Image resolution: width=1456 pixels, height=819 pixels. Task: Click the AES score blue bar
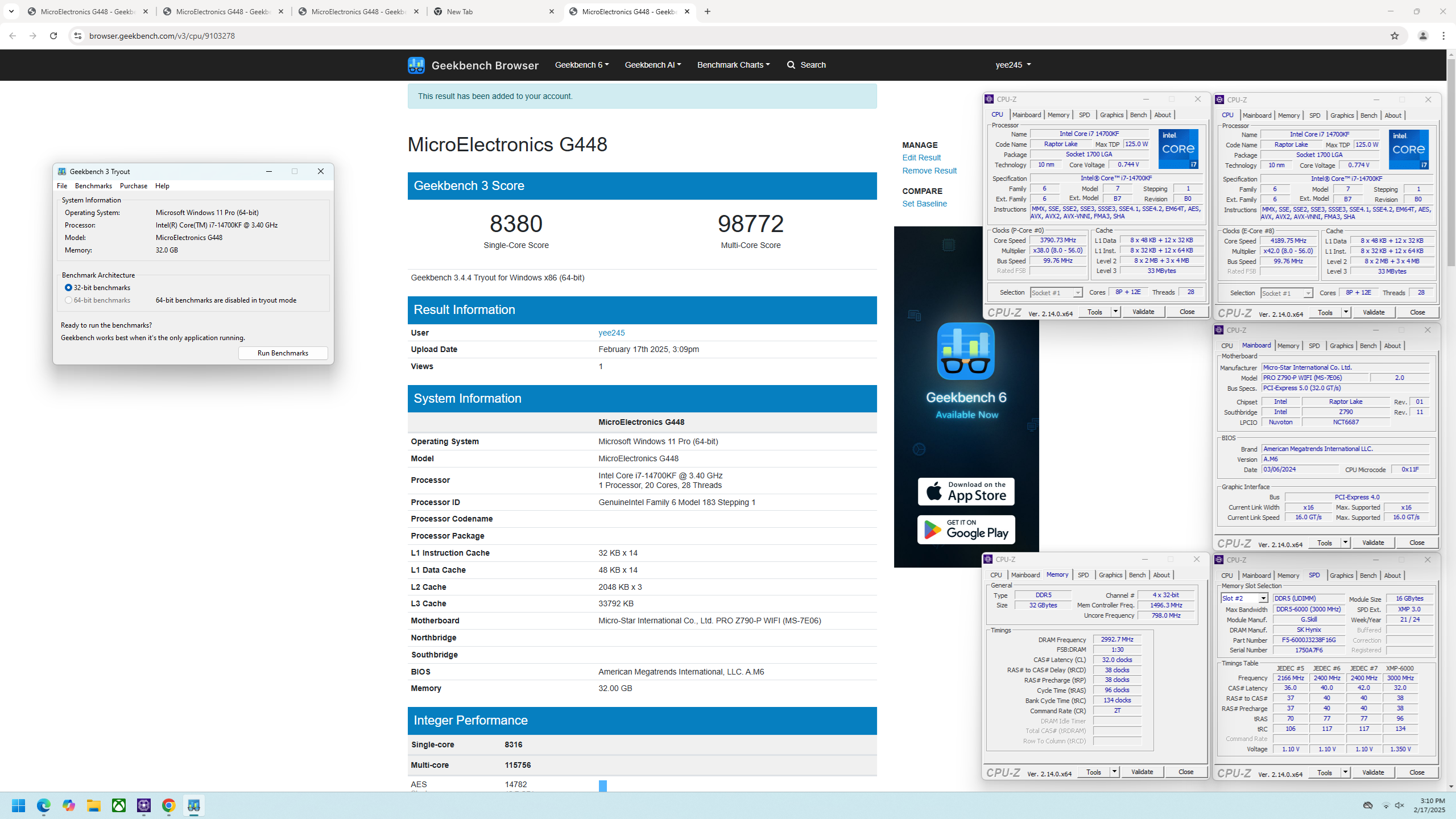pos(603,785)
